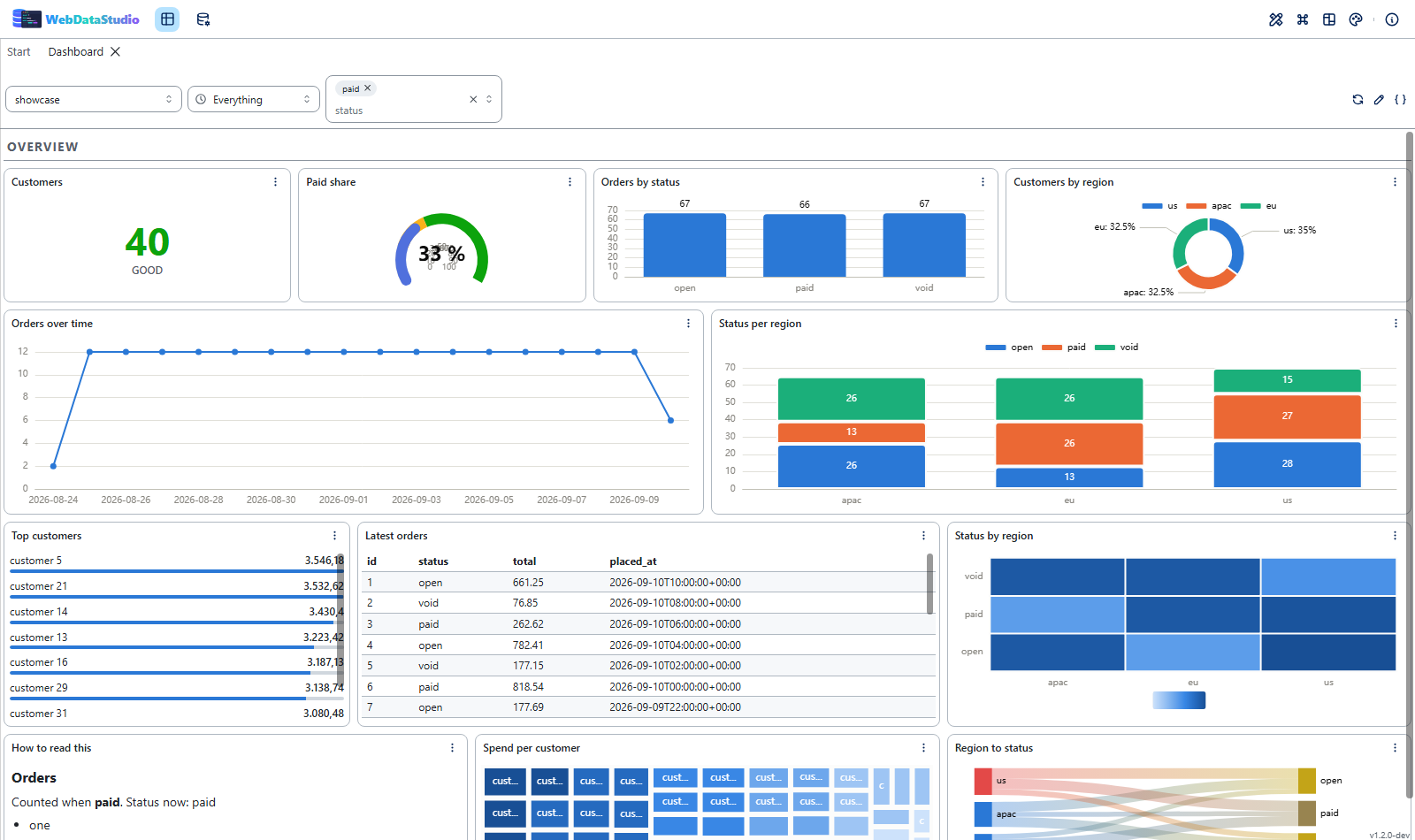
Task: Toggle void series in Status per region legend
Action: tap(1117, 347)
